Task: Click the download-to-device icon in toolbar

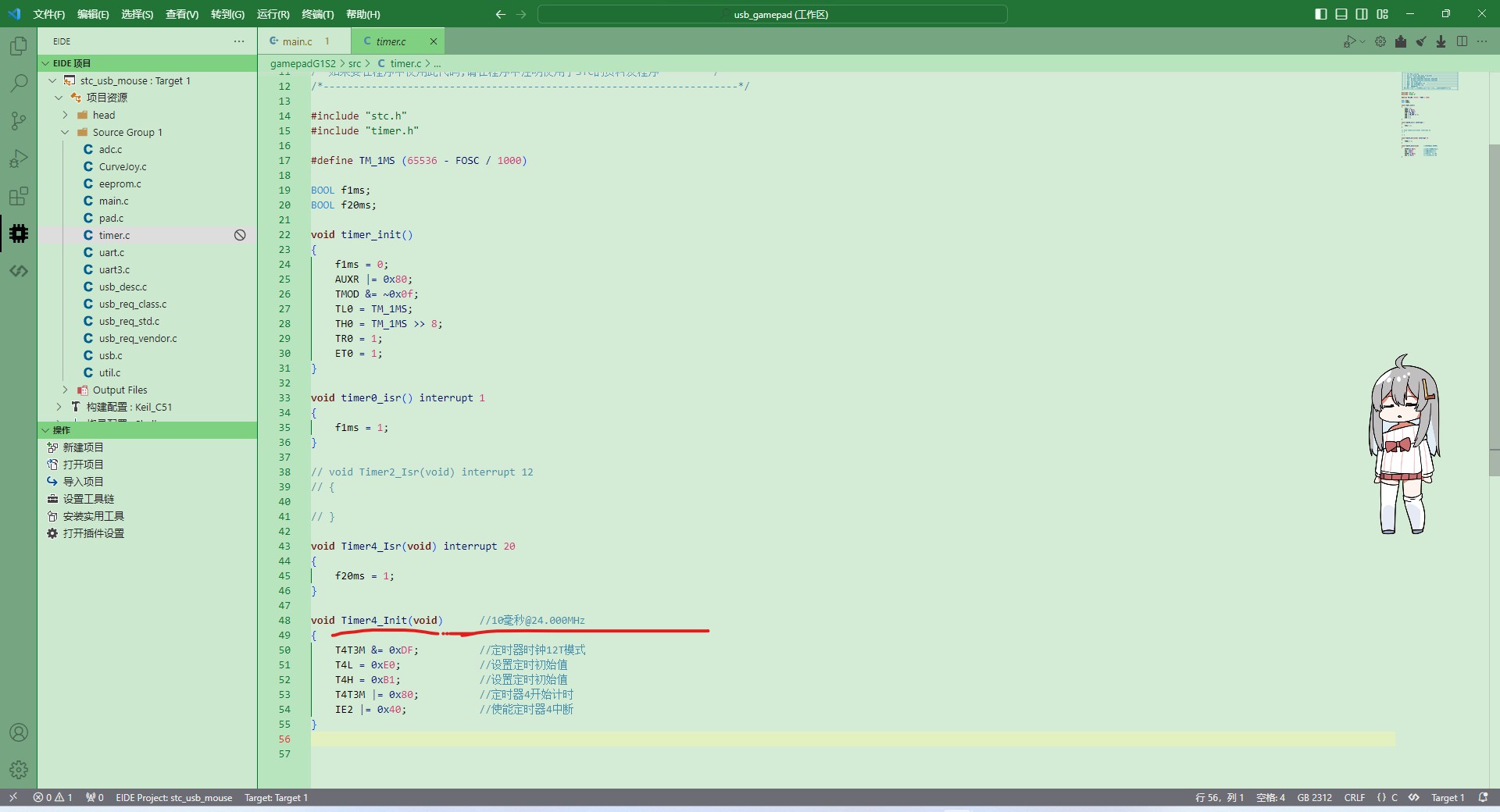Action: click(1441, 41)
